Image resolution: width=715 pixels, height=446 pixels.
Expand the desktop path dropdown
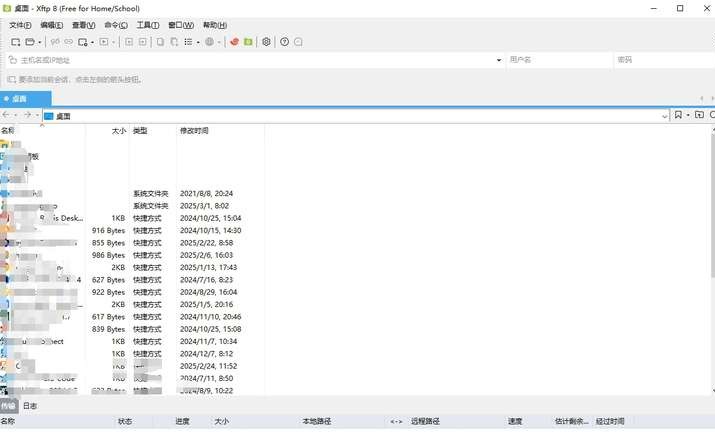(x=664, y=116)
